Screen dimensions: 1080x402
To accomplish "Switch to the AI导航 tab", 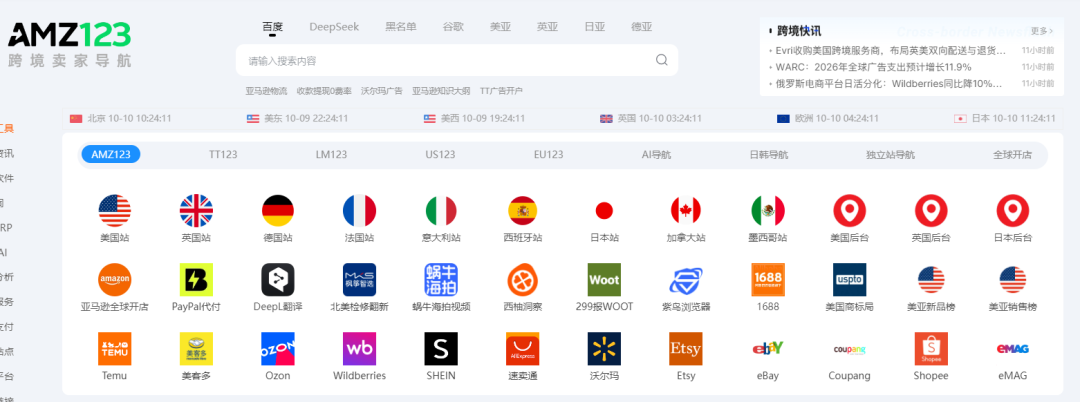I will [656, 154].
